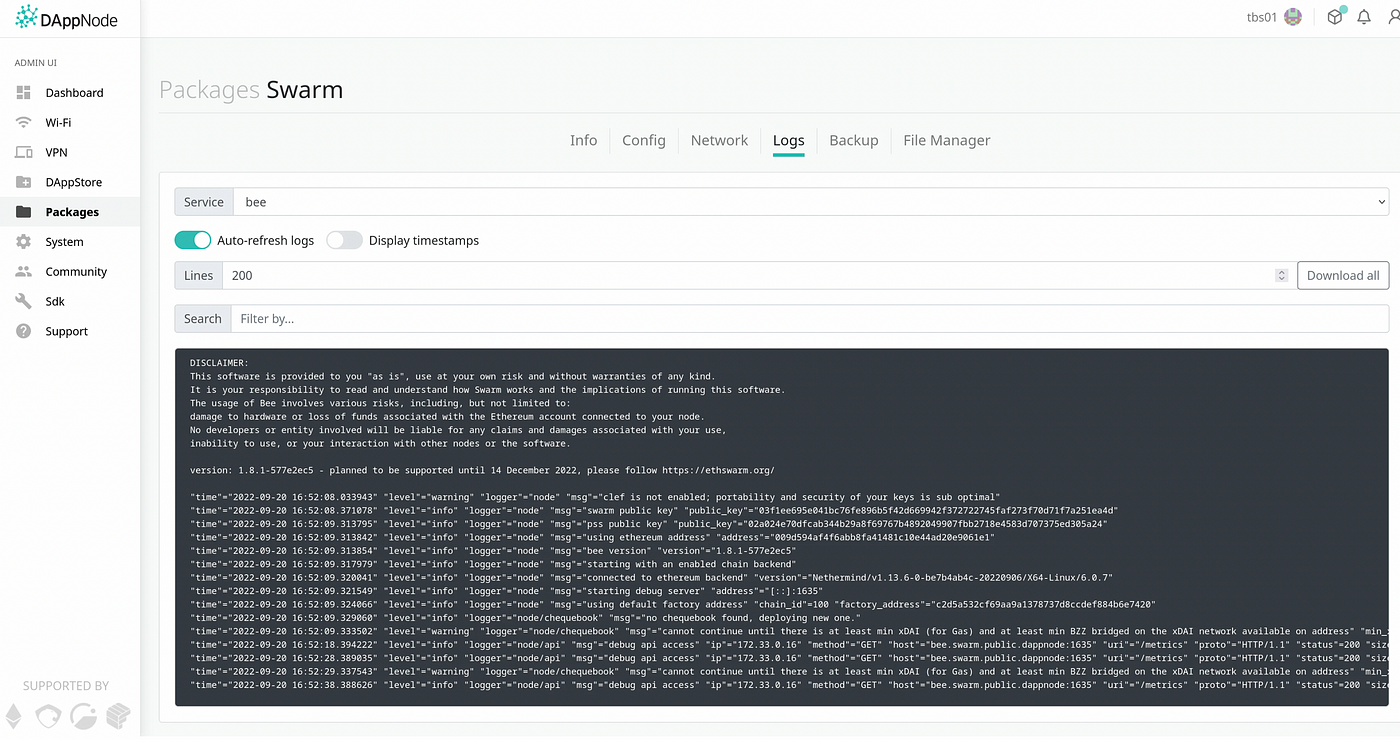
Task: Open the Service dropdown showing bee
Action: (x=811, y=202)
